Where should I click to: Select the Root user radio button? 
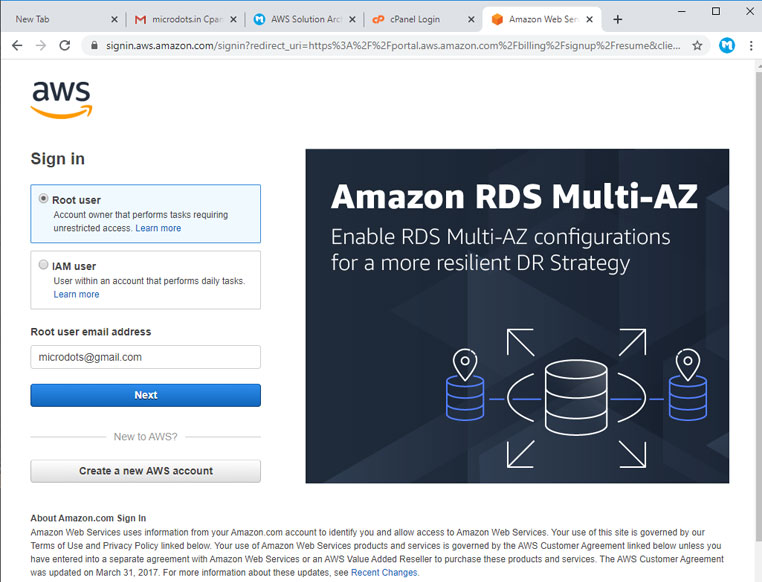pyautogui.click(x=43, y=199)
